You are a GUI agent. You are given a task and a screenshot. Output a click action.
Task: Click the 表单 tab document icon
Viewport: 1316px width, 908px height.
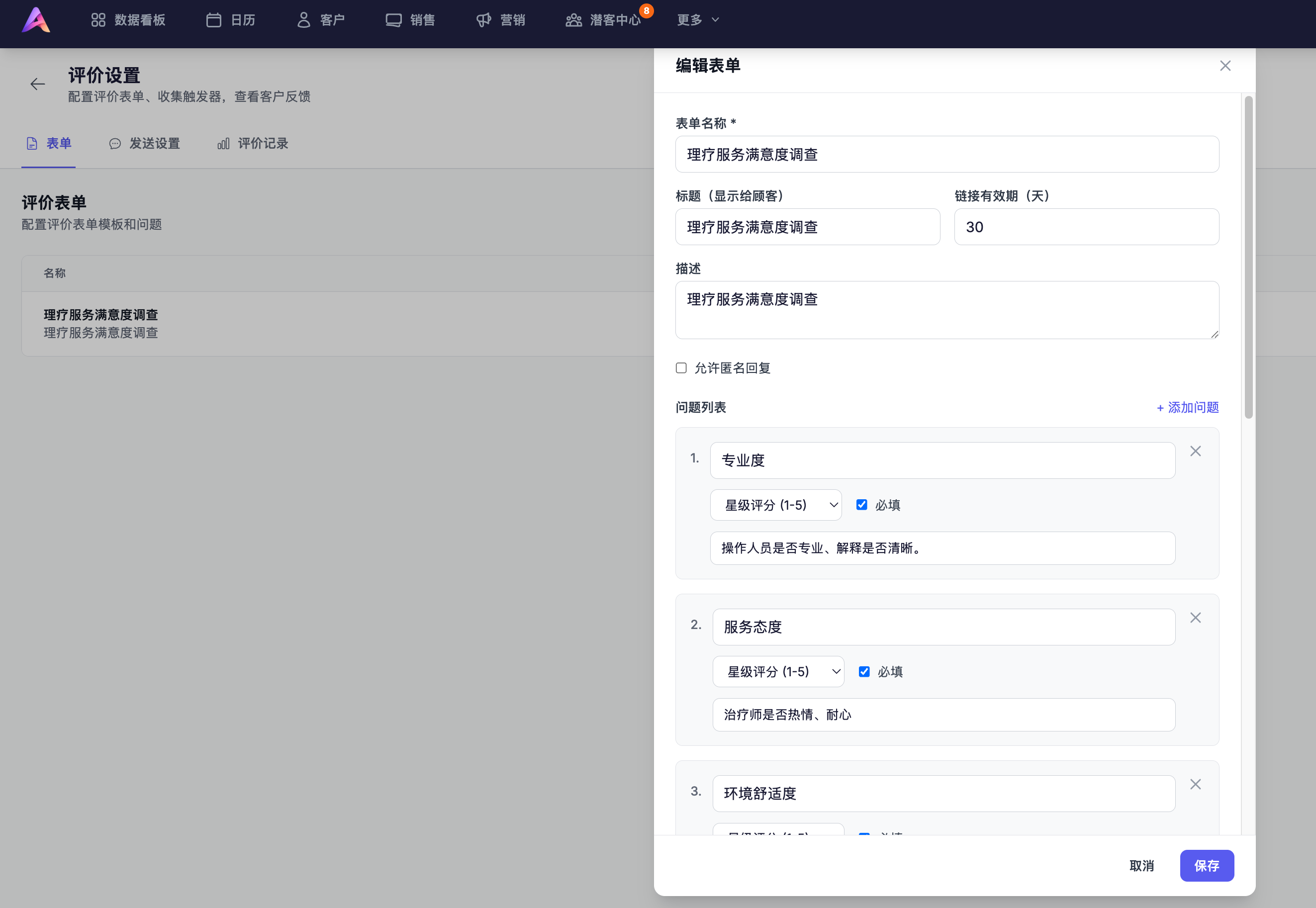[32, 143]
